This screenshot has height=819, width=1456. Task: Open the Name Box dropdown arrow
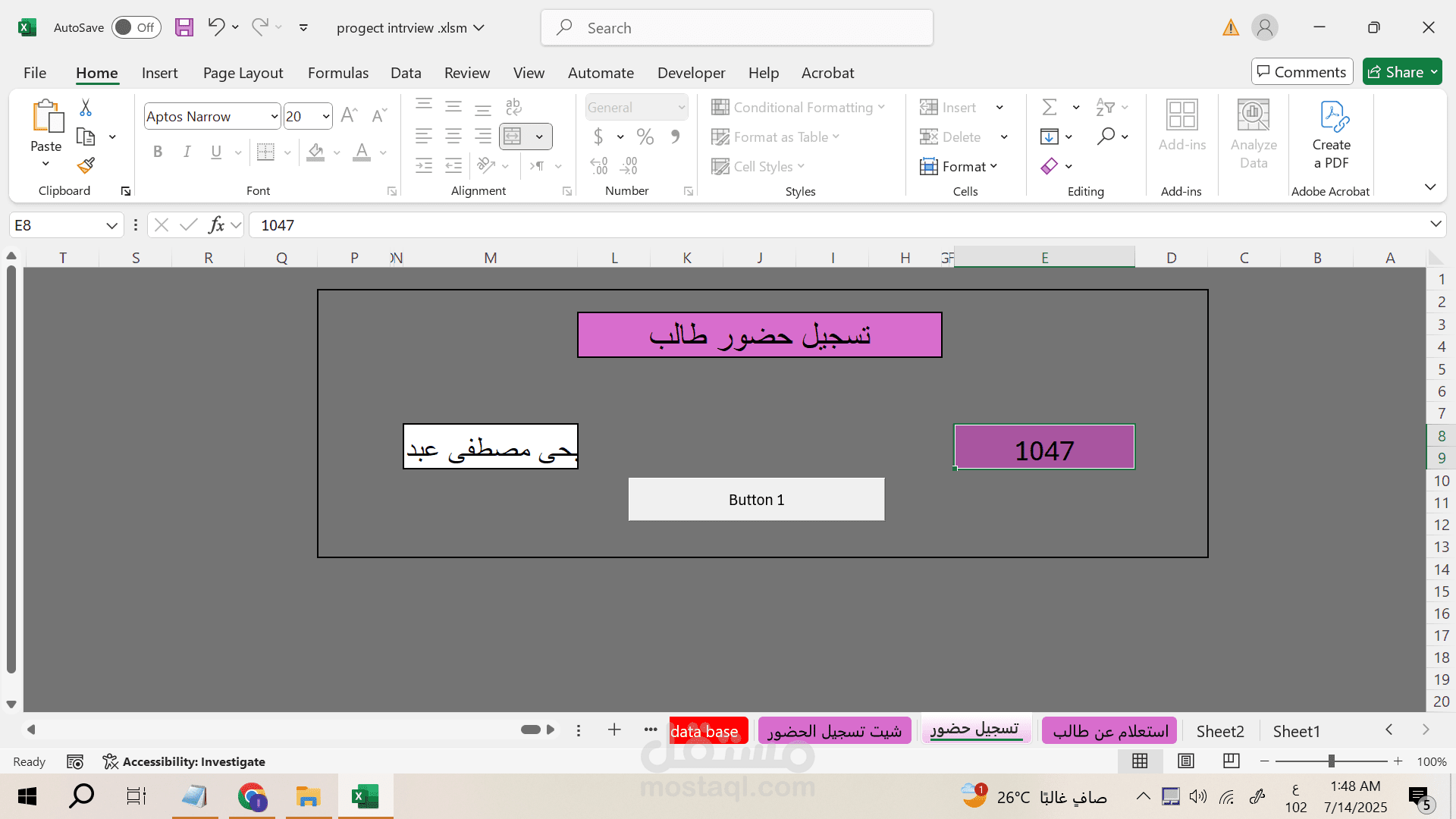111,225
